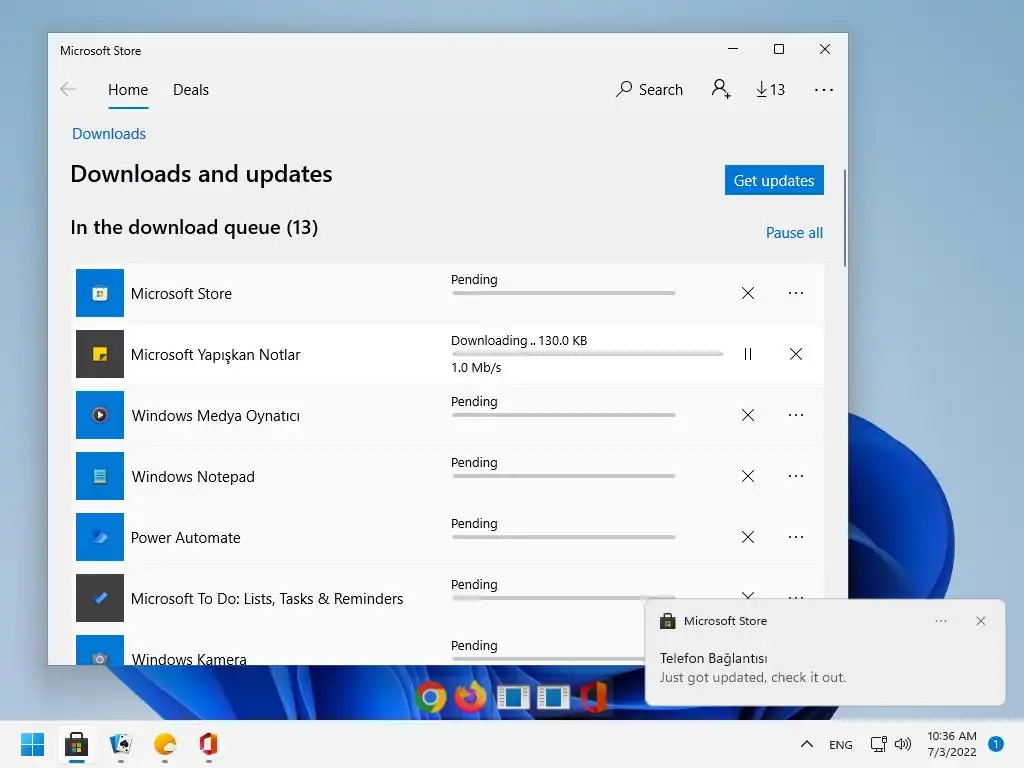The width and height of the screenshot is (1024, 768).
Task: Click the Microsoft Store app icon in queue
Action: click(x=99, y=293)
